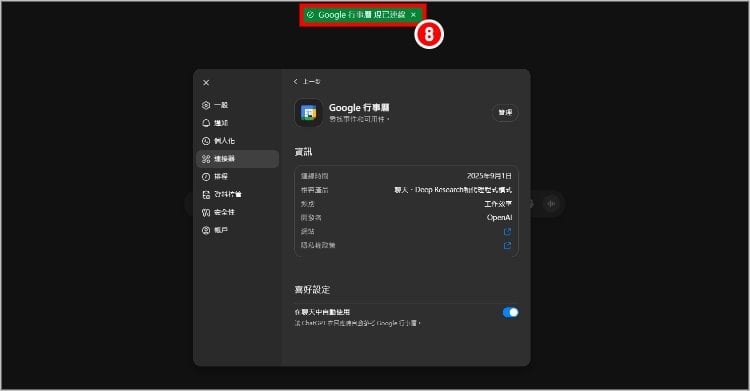Click the Deep Research capabilities value text

453,190
